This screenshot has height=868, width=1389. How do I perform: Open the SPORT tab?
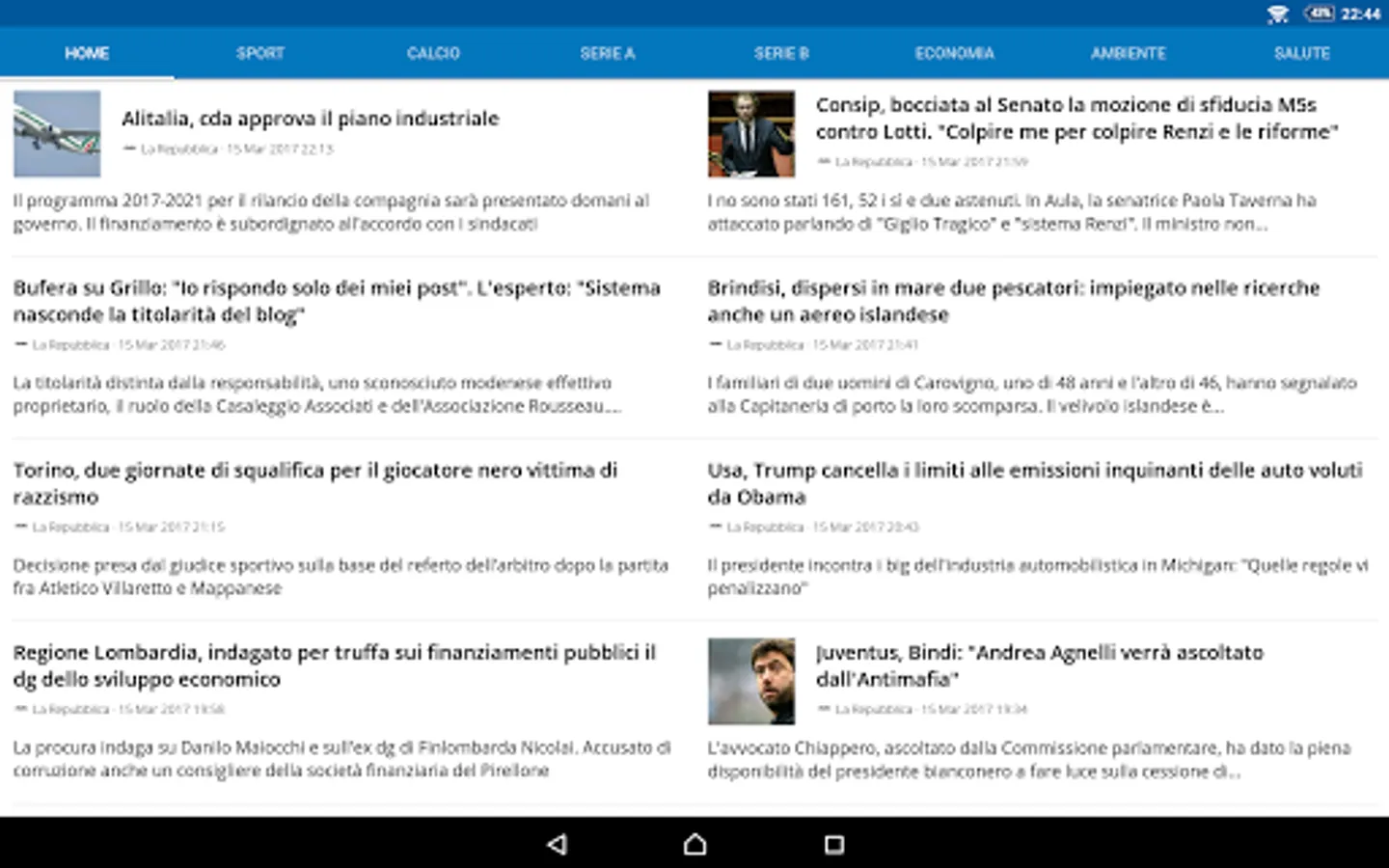pyautogui.click(x=260, y=53)
